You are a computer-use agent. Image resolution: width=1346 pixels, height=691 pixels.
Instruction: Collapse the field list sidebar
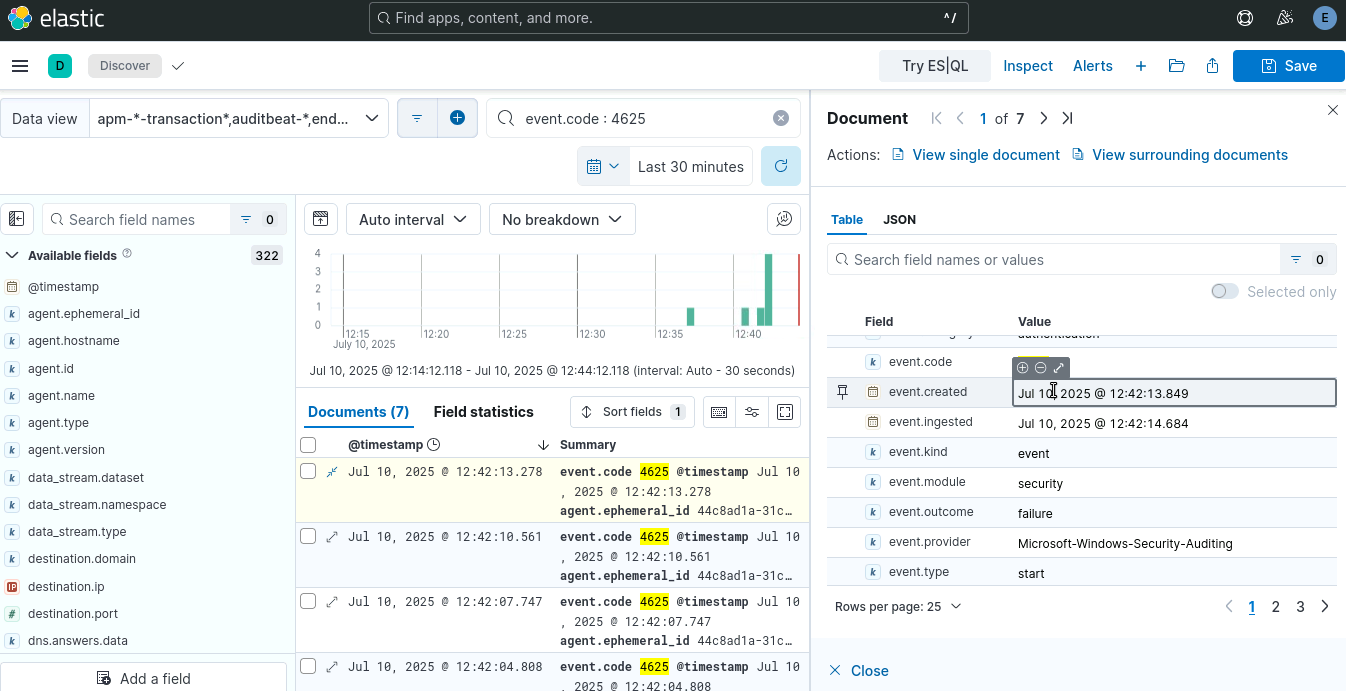click(x=17, y=219)
